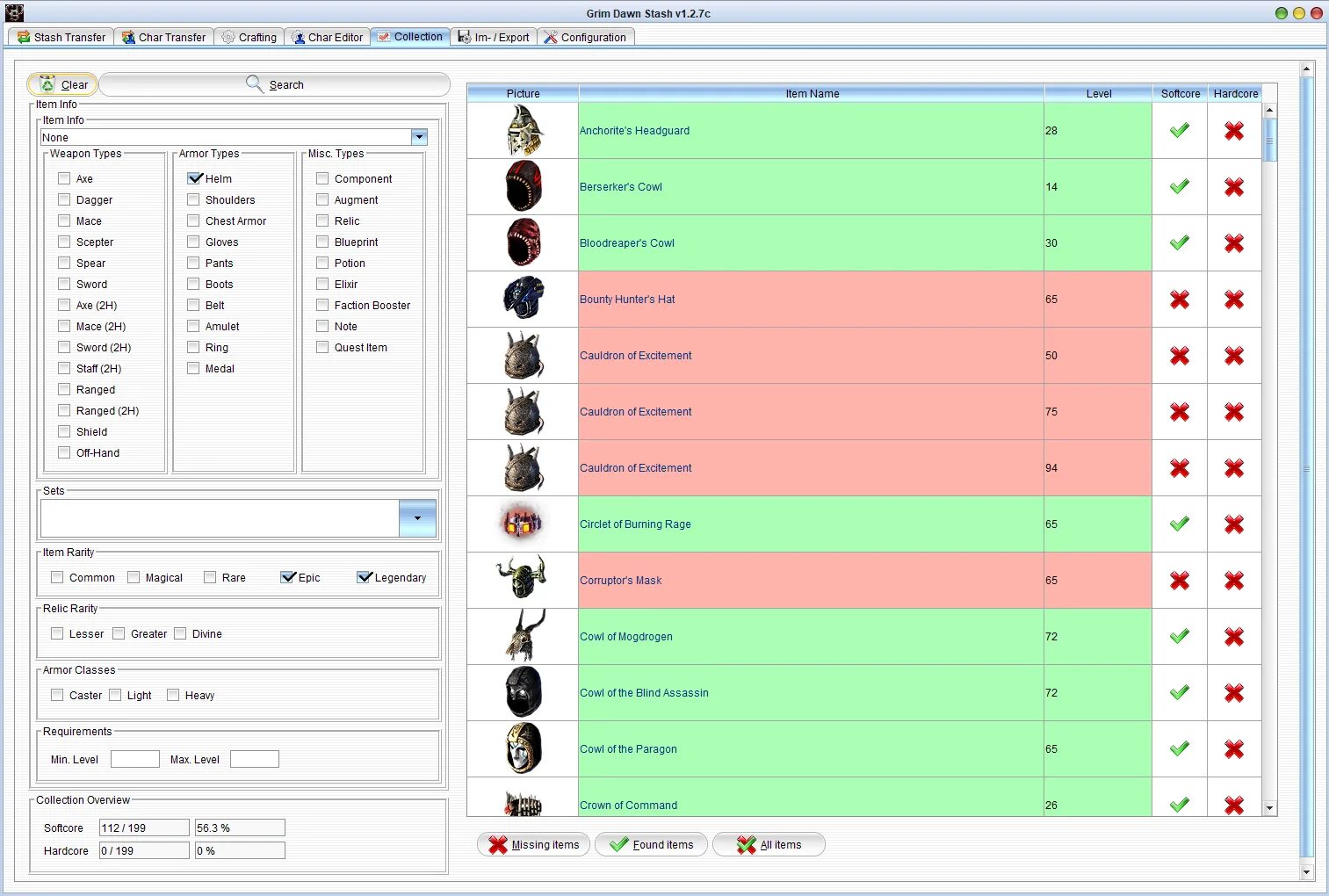The width and height of the screenshot is (1329, 896).
Task: Enable the Ring armor type checkbox
Action: click(x=193, y=347)
